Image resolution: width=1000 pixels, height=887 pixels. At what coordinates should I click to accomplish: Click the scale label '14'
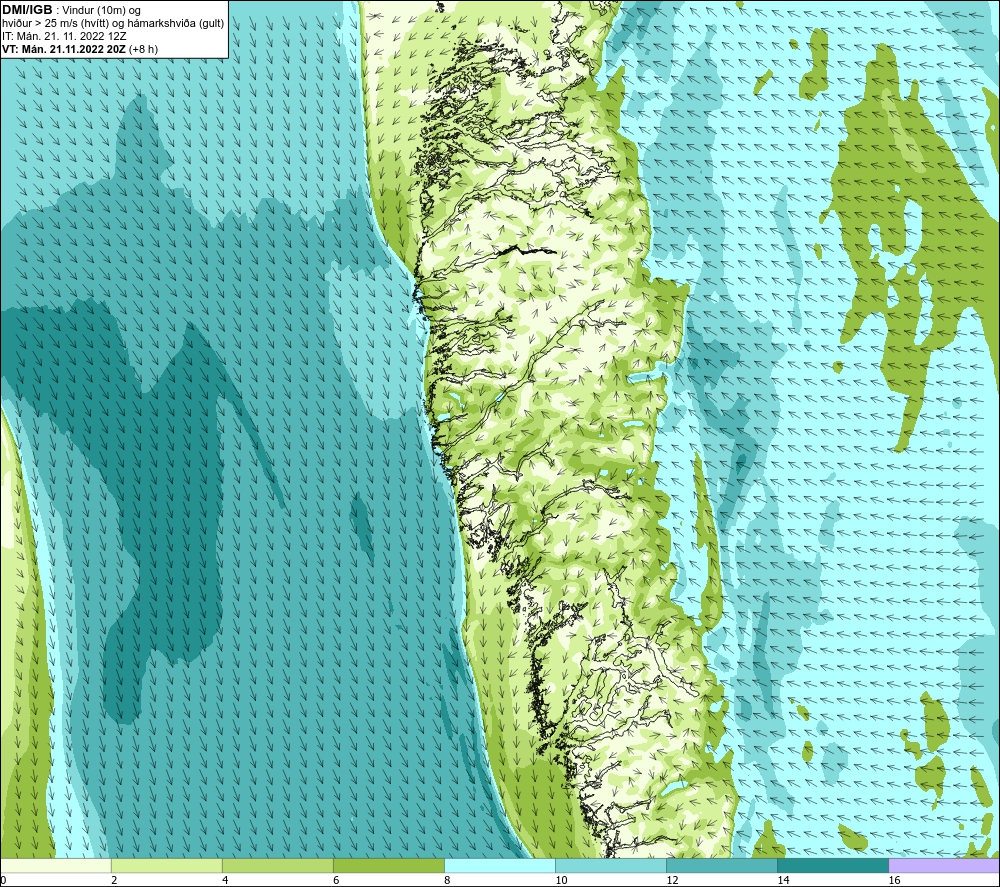click(x=783, y=880)
